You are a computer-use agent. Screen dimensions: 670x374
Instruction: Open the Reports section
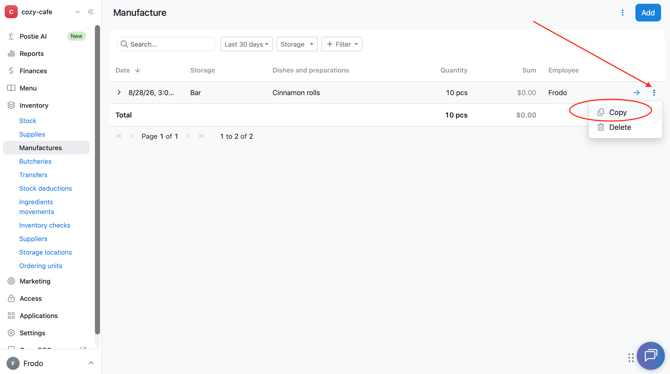pos(32,53)
